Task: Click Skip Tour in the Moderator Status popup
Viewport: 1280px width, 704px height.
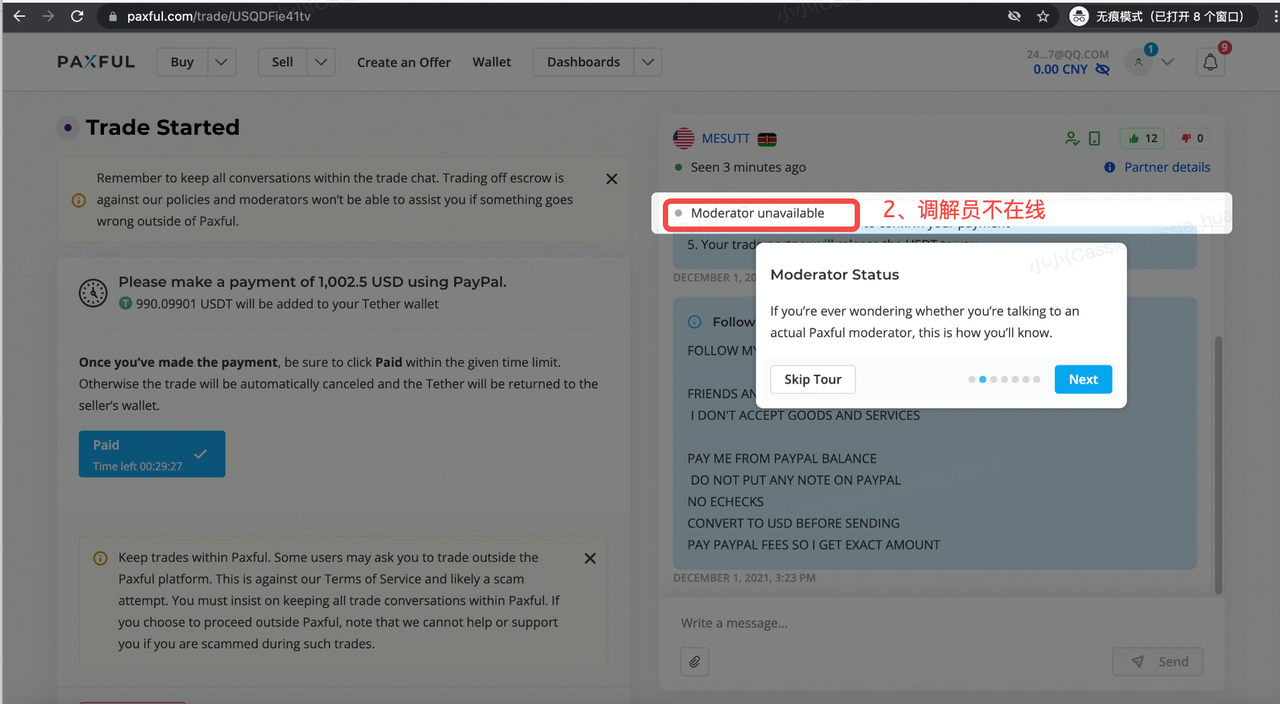Action: pos(813,379)
